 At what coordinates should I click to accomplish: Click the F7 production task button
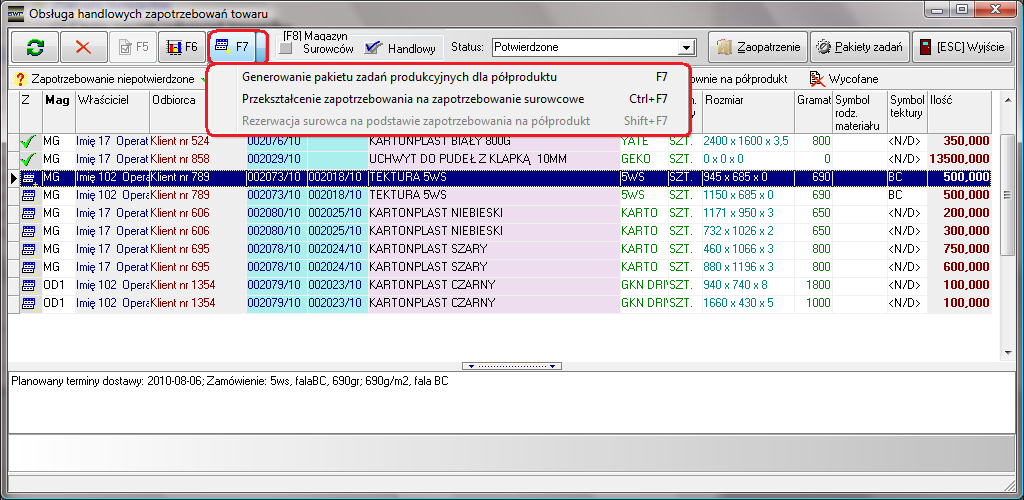[231, 47]
